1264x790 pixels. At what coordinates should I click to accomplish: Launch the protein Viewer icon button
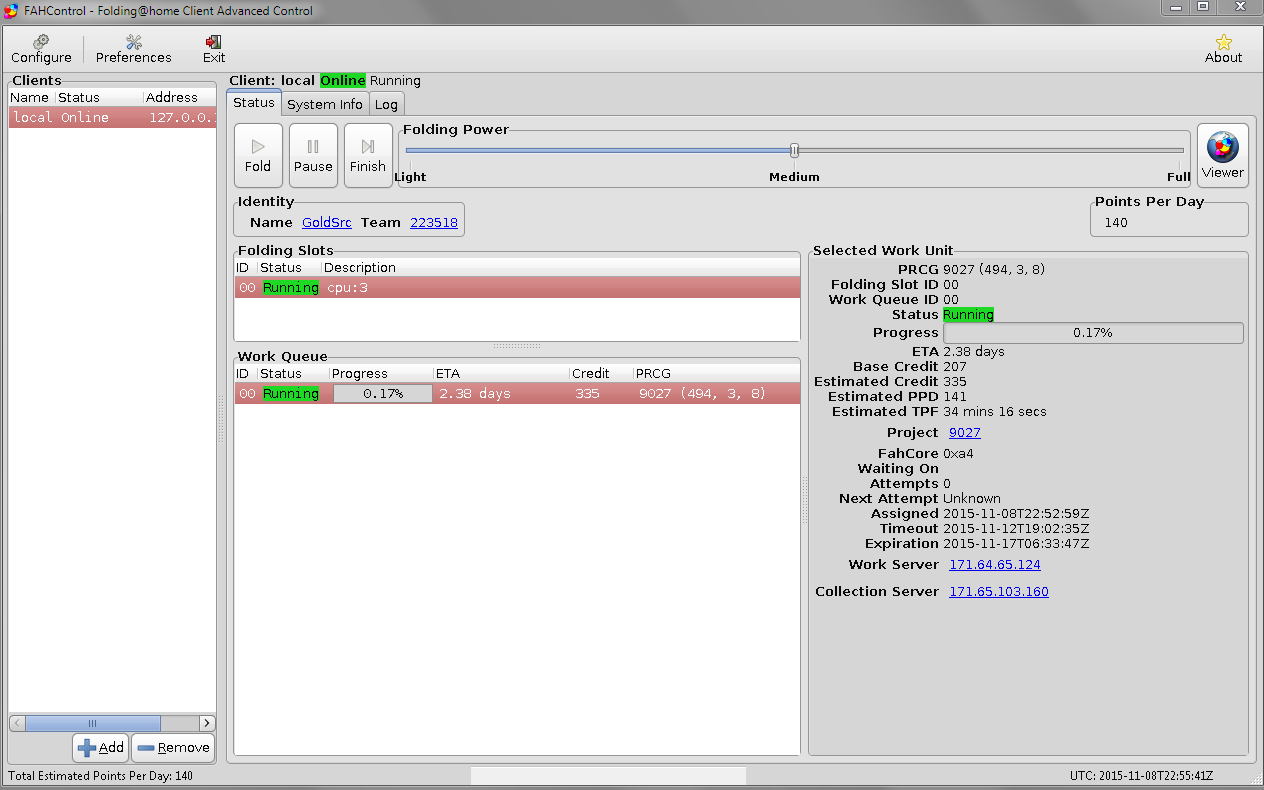pyautogui.click(x=1222, y=155)
